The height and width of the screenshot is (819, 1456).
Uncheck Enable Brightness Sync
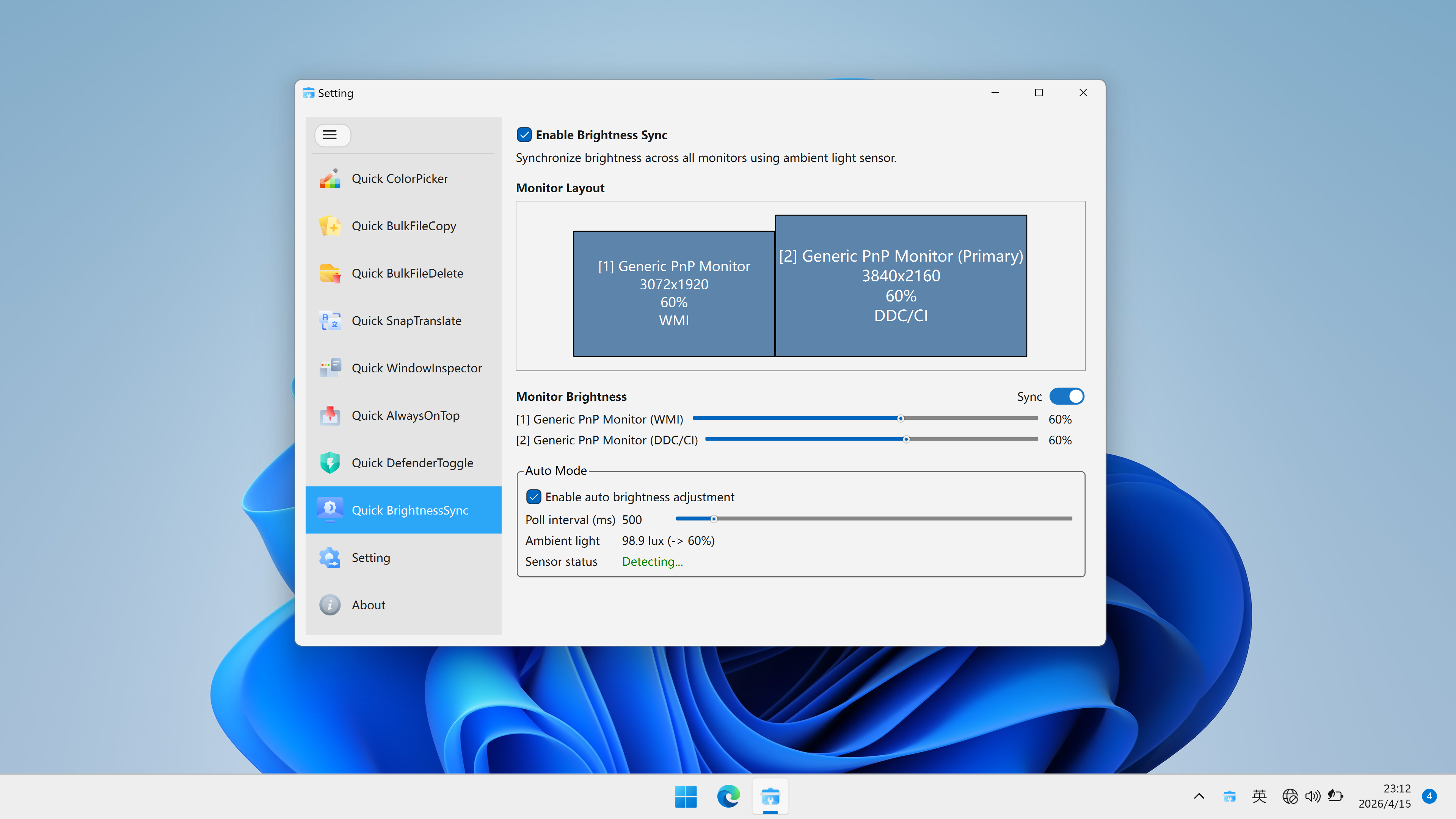[524, 135]
